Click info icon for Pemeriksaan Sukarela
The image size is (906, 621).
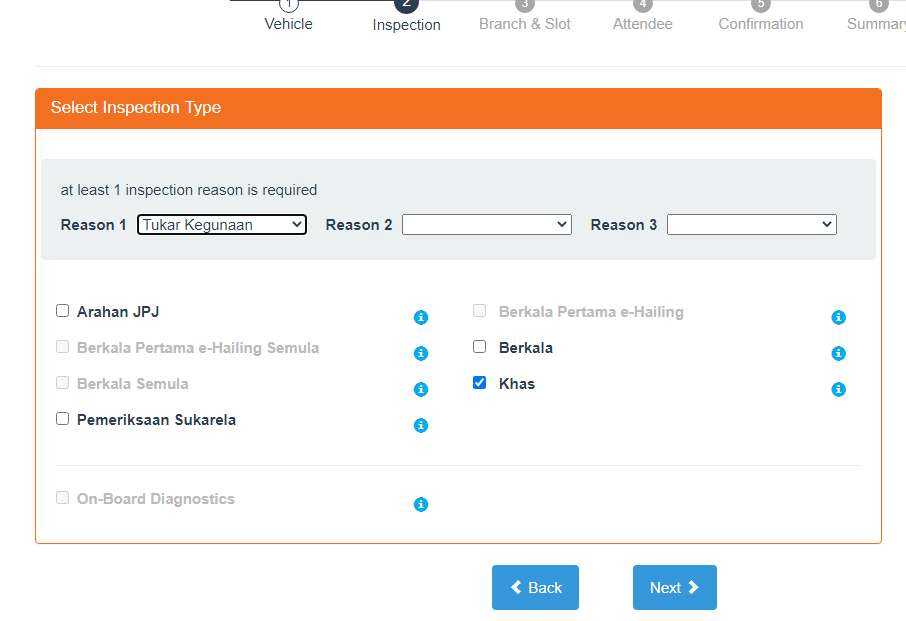[421, 425]
